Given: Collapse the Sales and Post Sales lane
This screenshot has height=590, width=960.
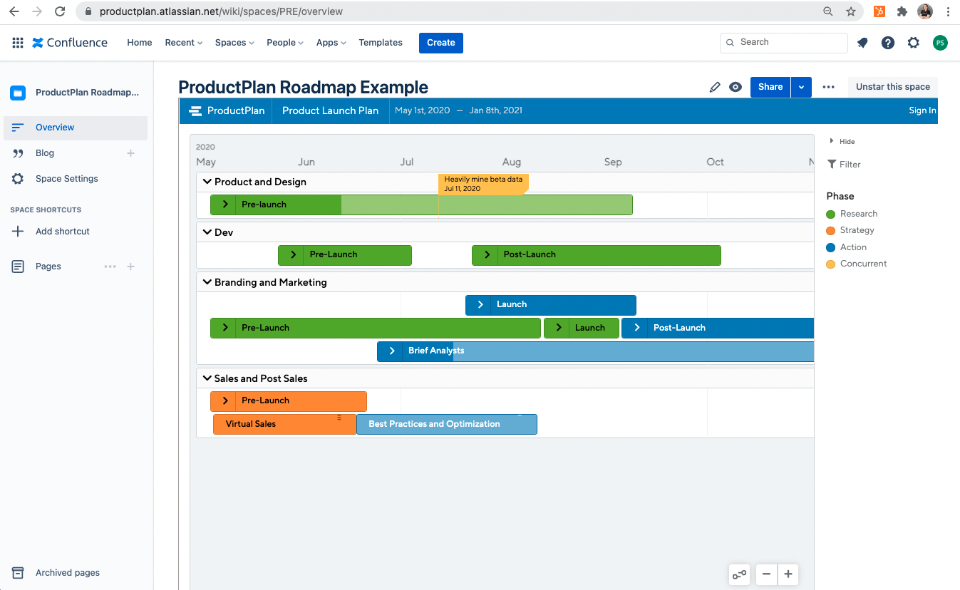Looking at the screenshot, I should click(207, 378).
